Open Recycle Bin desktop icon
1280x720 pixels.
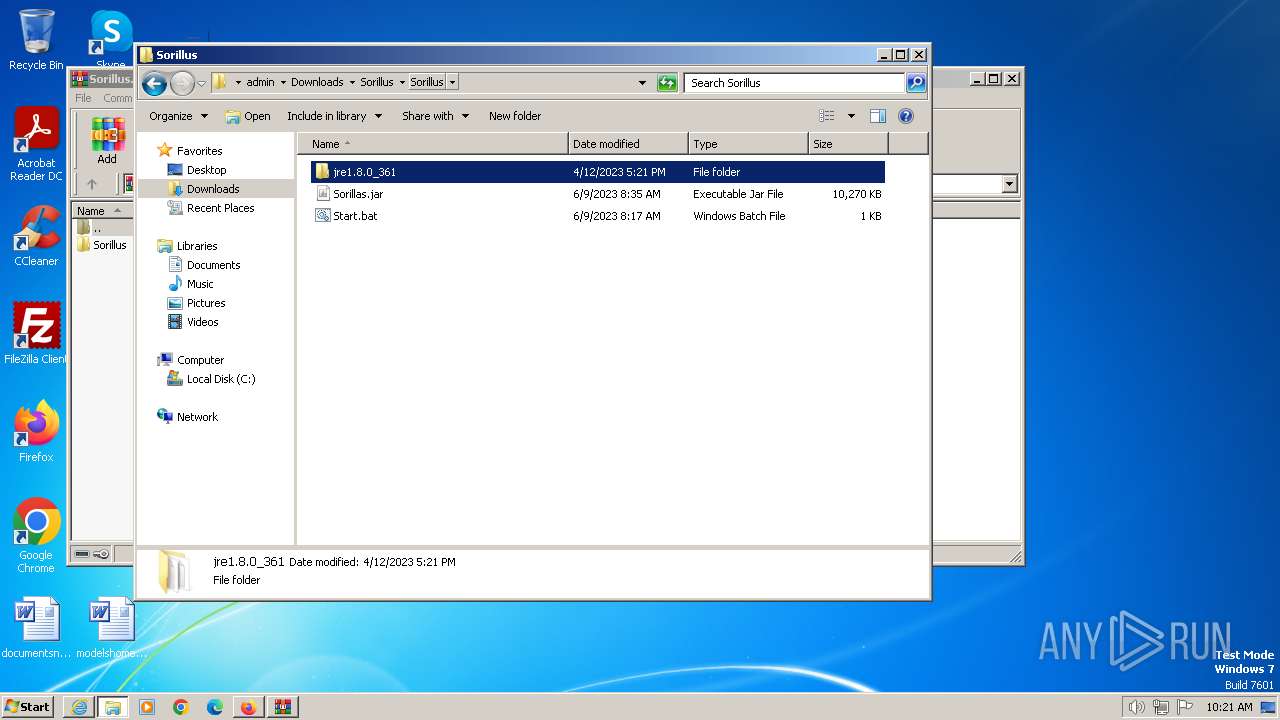[x=36, y=40]
